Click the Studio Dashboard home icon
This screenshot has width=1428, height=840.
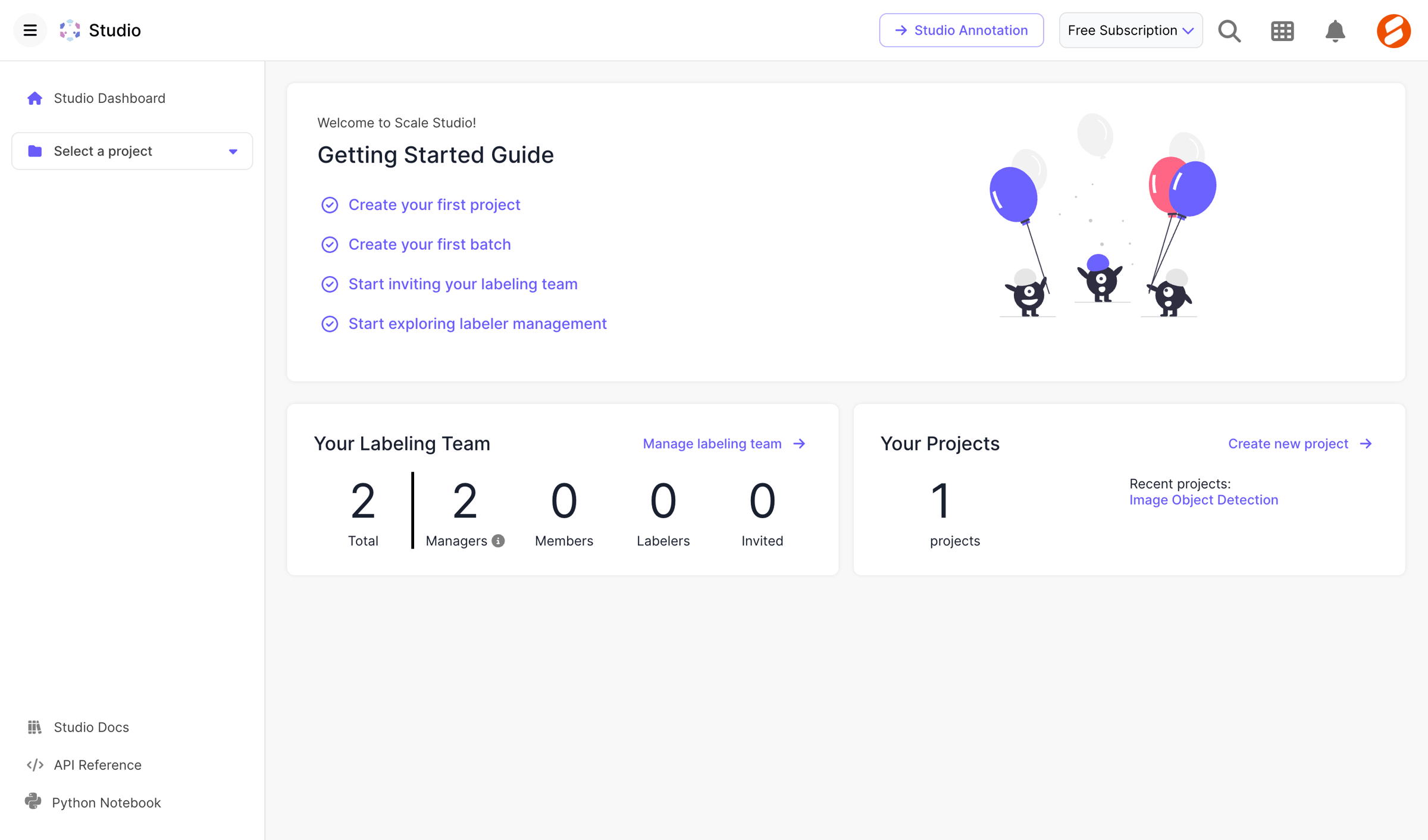[35, 98]
